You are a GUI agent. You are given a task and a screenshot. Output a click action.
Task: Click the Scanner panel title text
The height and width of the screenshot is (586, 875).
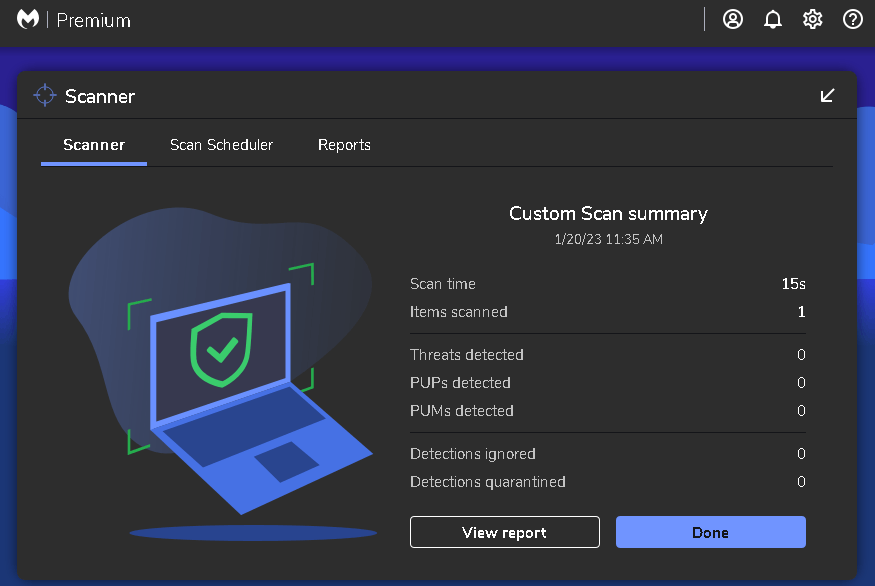tap(100, 97)
